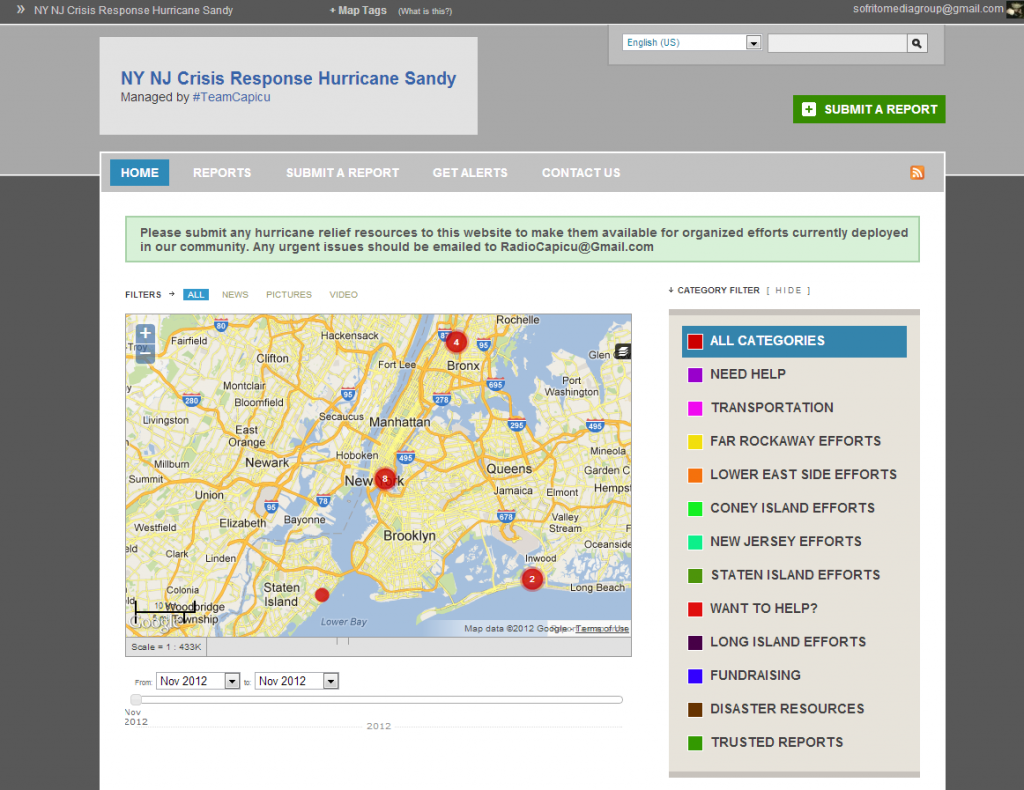Hide the category filter via HIDE link

coord(789,290)
